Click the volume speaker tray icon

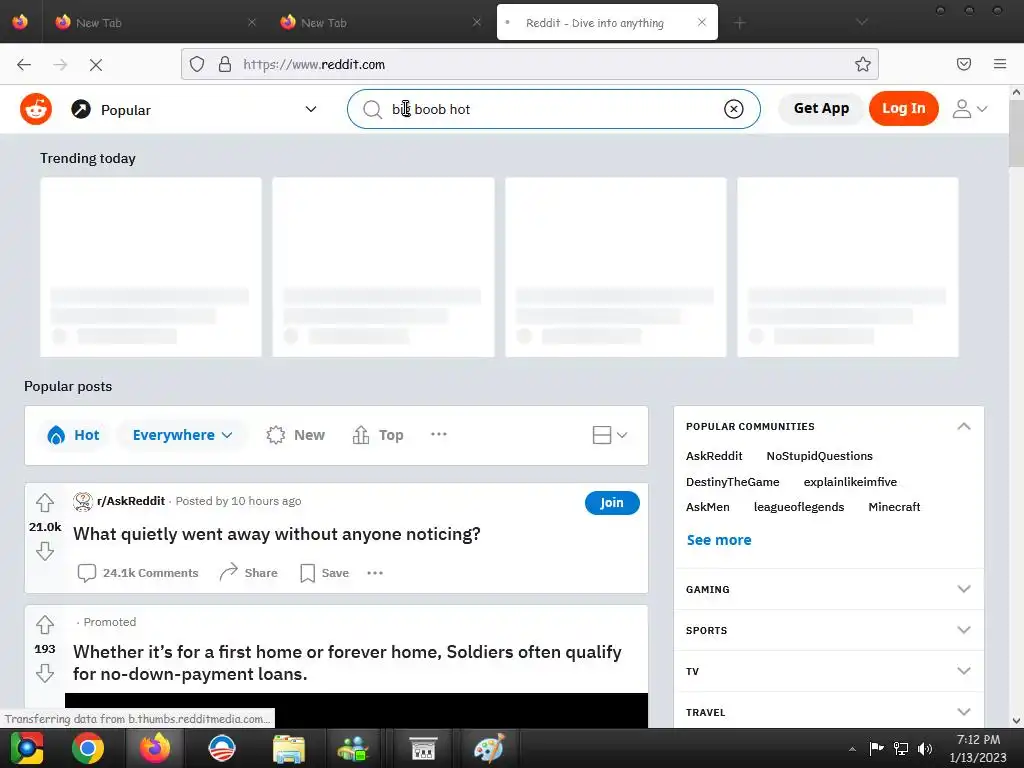(x=925, y=749)
